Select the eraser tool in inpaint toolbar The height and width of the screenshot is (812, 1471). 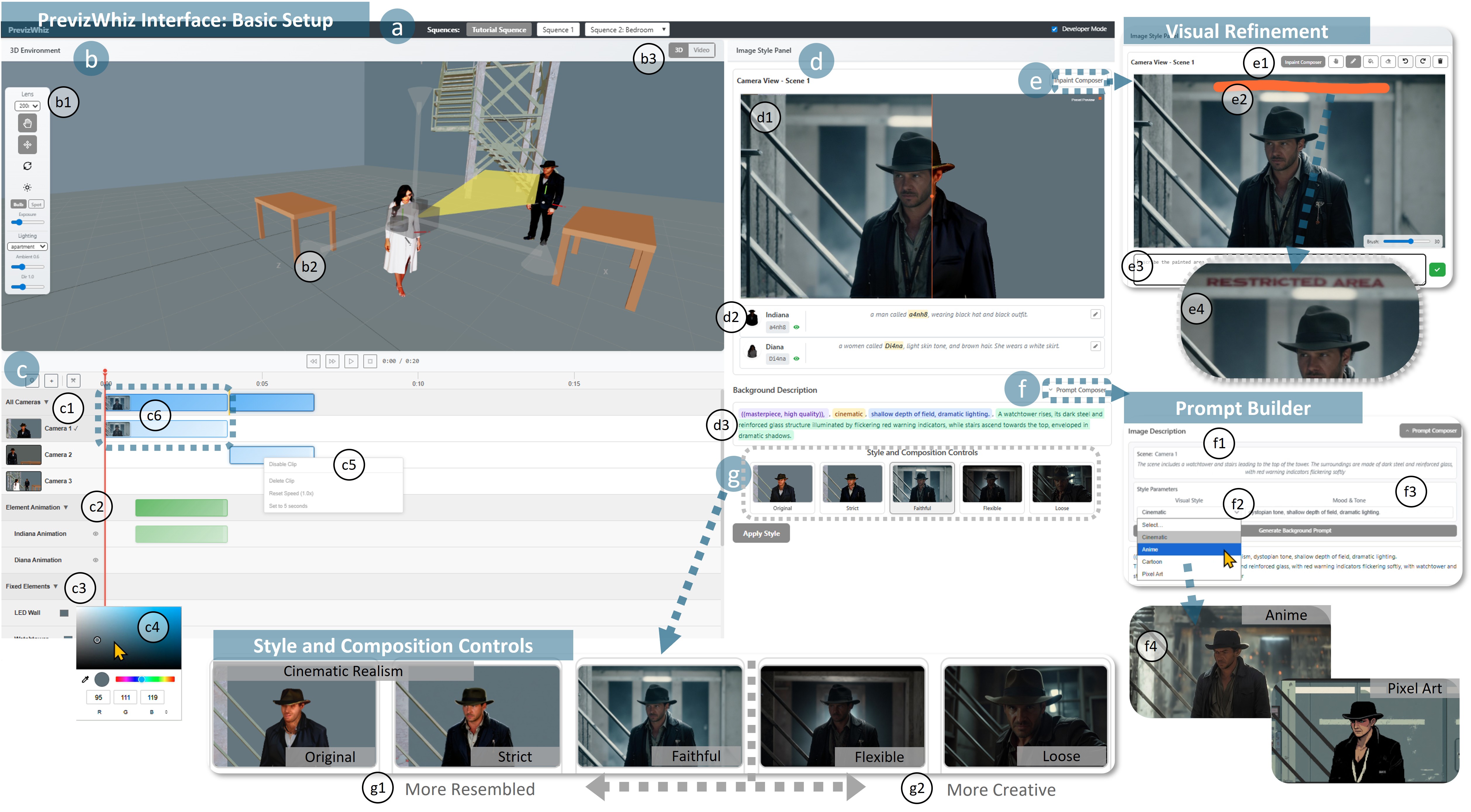(1388, 62)
